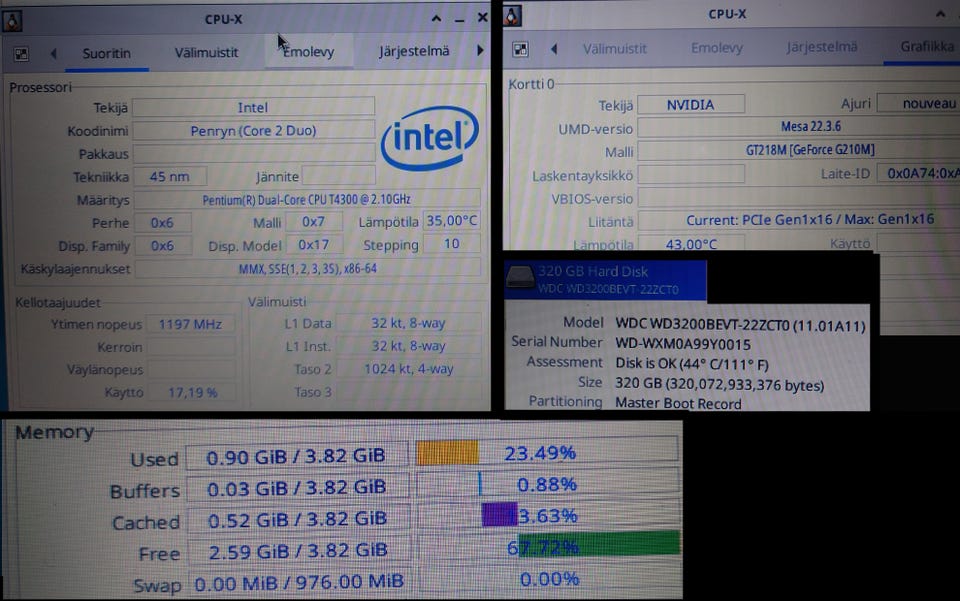The image size is (960, 601).
Task: Click the Käyttö value 17,19 %
Action: coord(193,392)
